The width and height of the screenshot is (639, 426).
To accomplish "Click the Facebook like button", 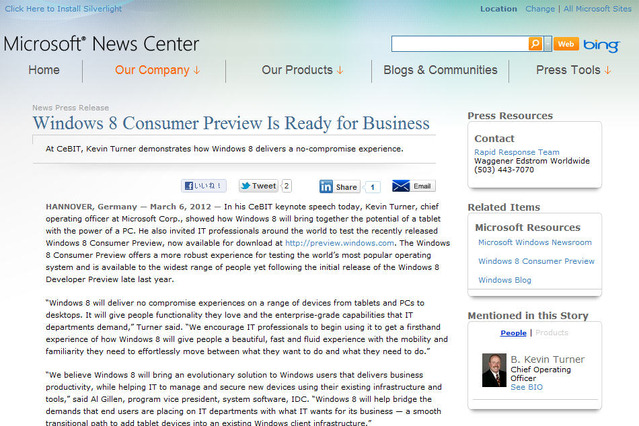I will (204, 186).
